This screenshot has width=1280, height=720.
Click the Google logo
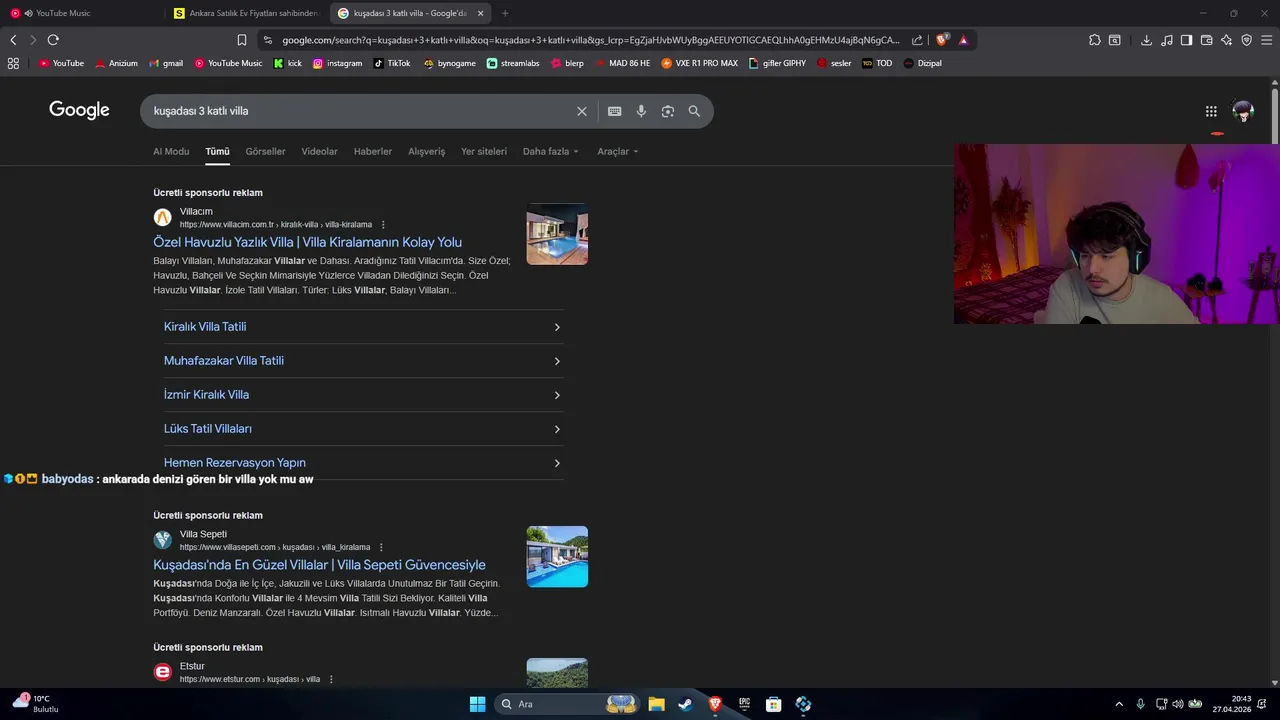point(79,110)
